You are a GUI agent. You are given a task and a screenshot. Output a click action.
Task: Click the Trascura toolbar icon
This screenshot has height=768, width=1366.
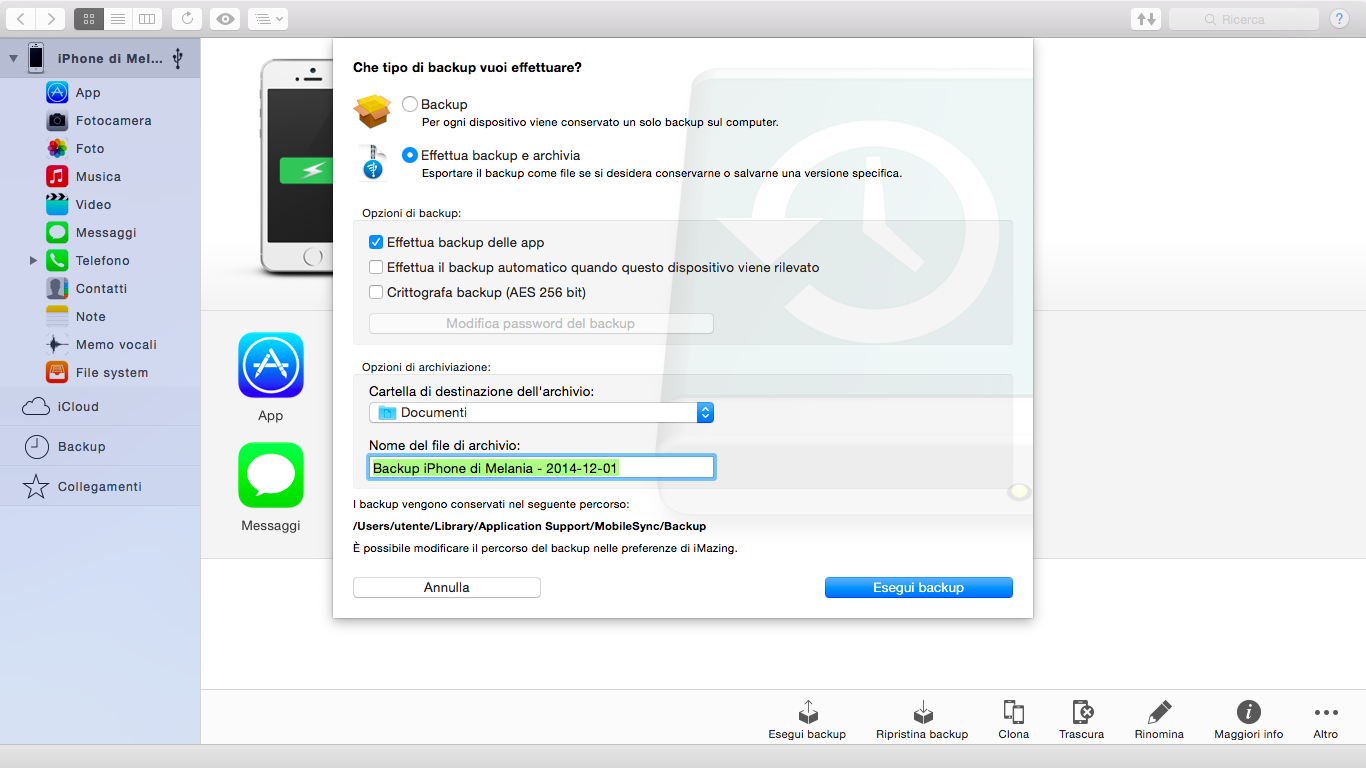(x=1081, y=712)
